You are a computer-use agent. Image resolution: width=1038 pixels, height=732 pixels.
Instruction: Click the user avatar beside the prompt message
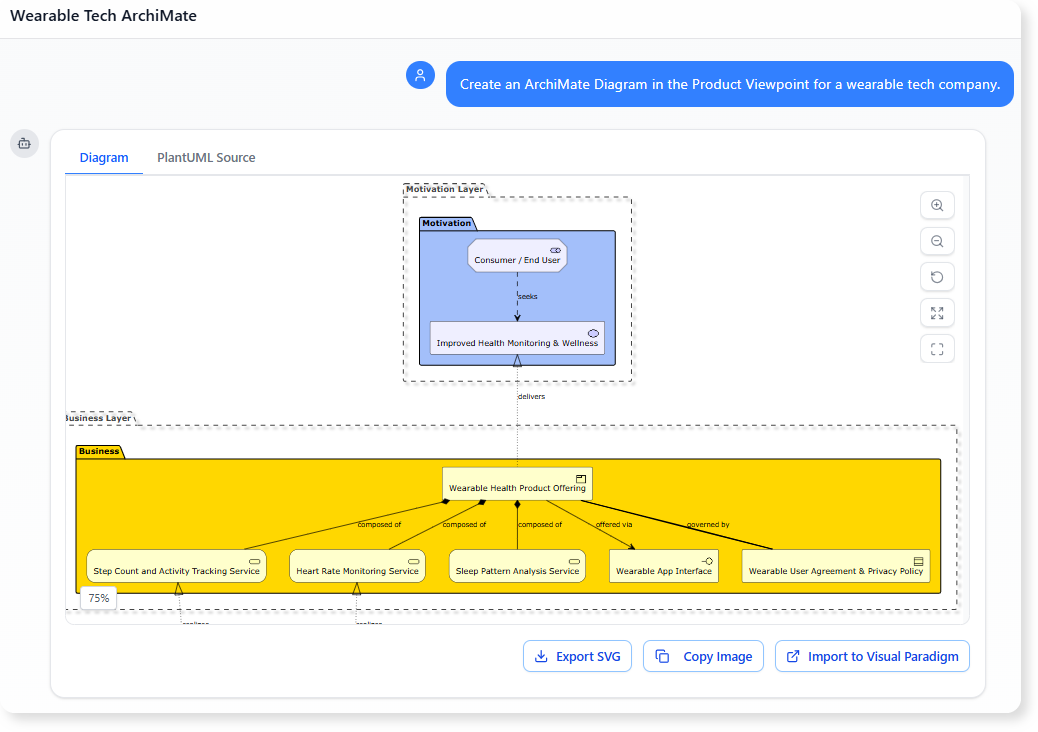[x=420, y=75]
